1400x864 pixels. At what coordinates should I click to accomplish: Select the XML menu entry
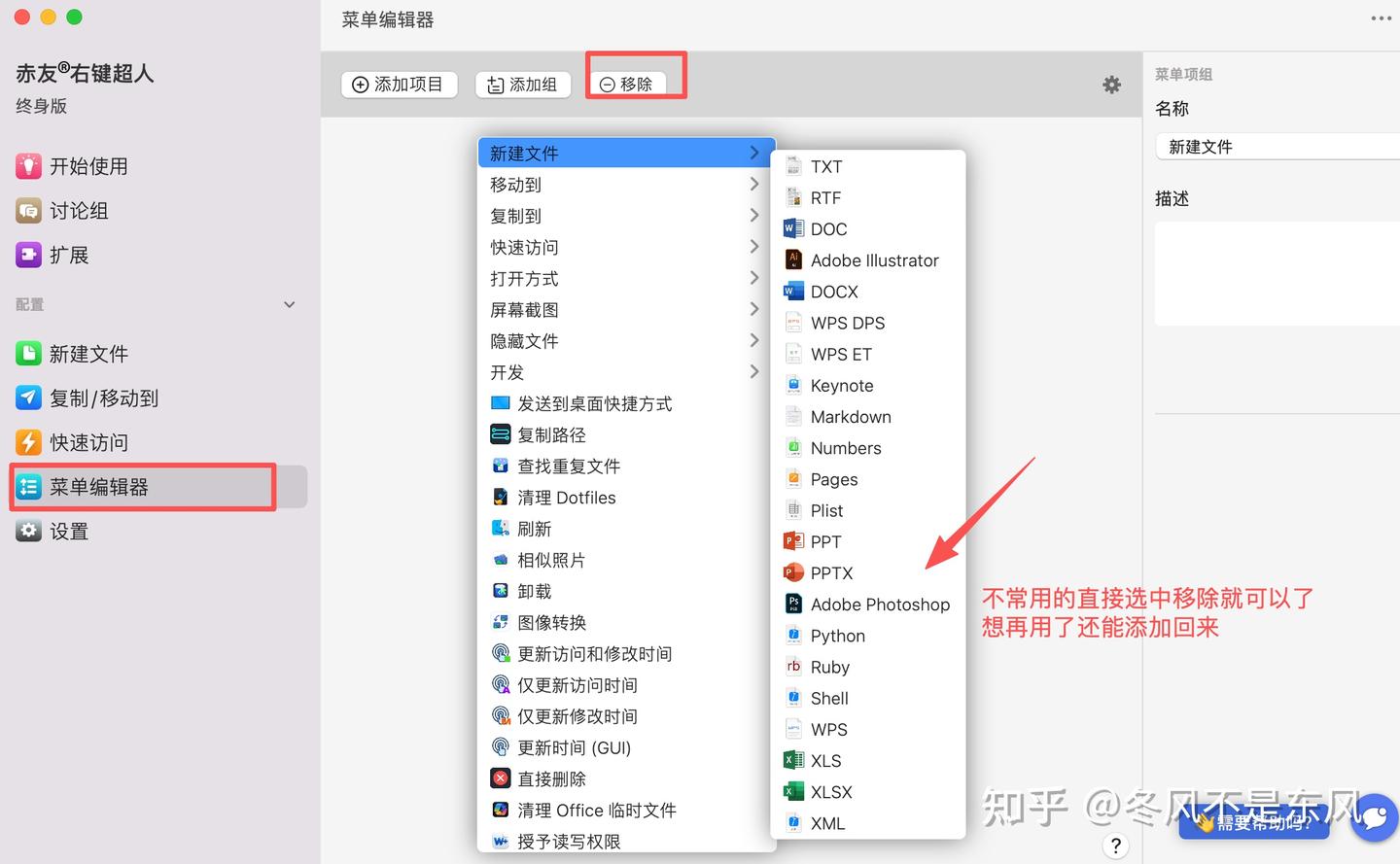point(868,823)
